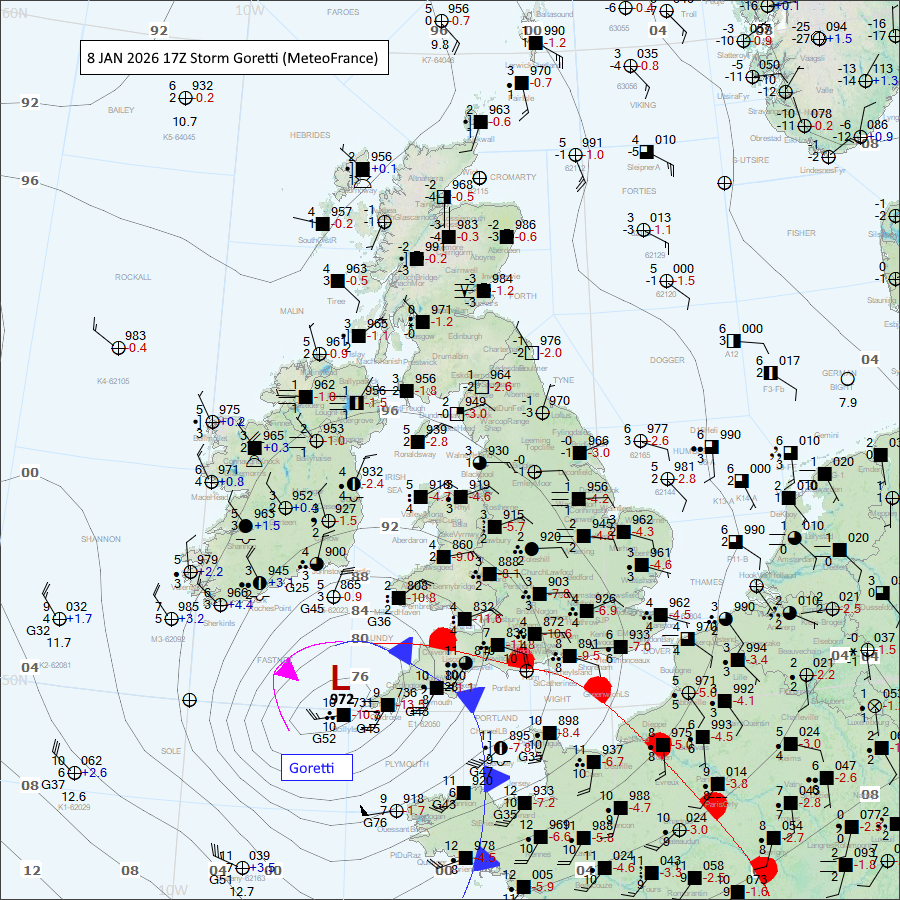Select the DOGGER sea area label

[x=666, y=359]
